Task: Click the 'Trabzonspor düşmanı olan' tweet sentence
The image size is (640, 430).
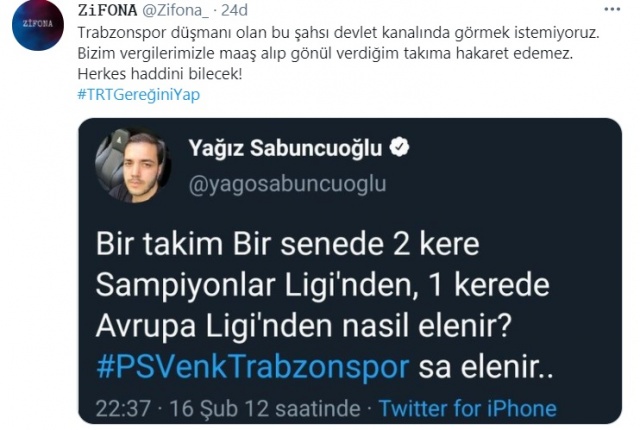Action: point(338,33)
